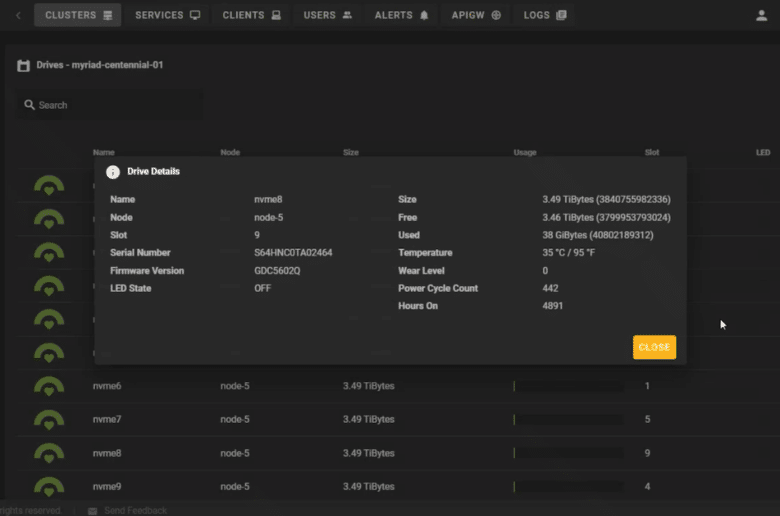Image resolution: width=780 pixels, height=516 pixels.
Task: Click the Drives - myriad-centennial-01 title
Action: click(99, 65)
